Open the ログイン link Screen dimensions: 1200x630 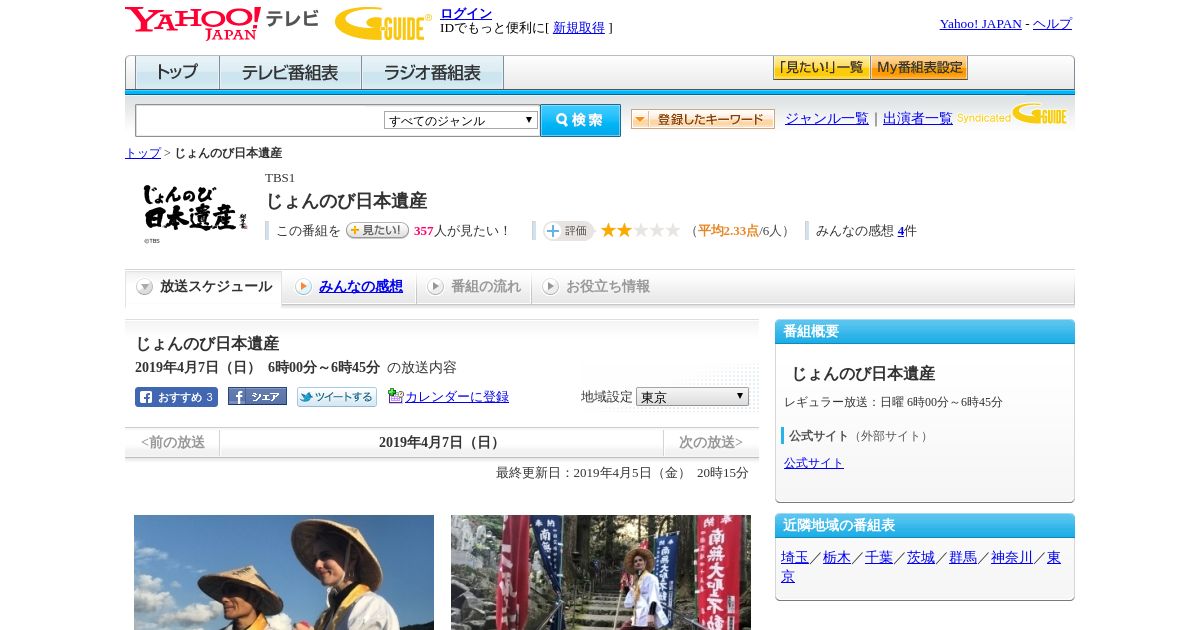[x=466, y=13]
